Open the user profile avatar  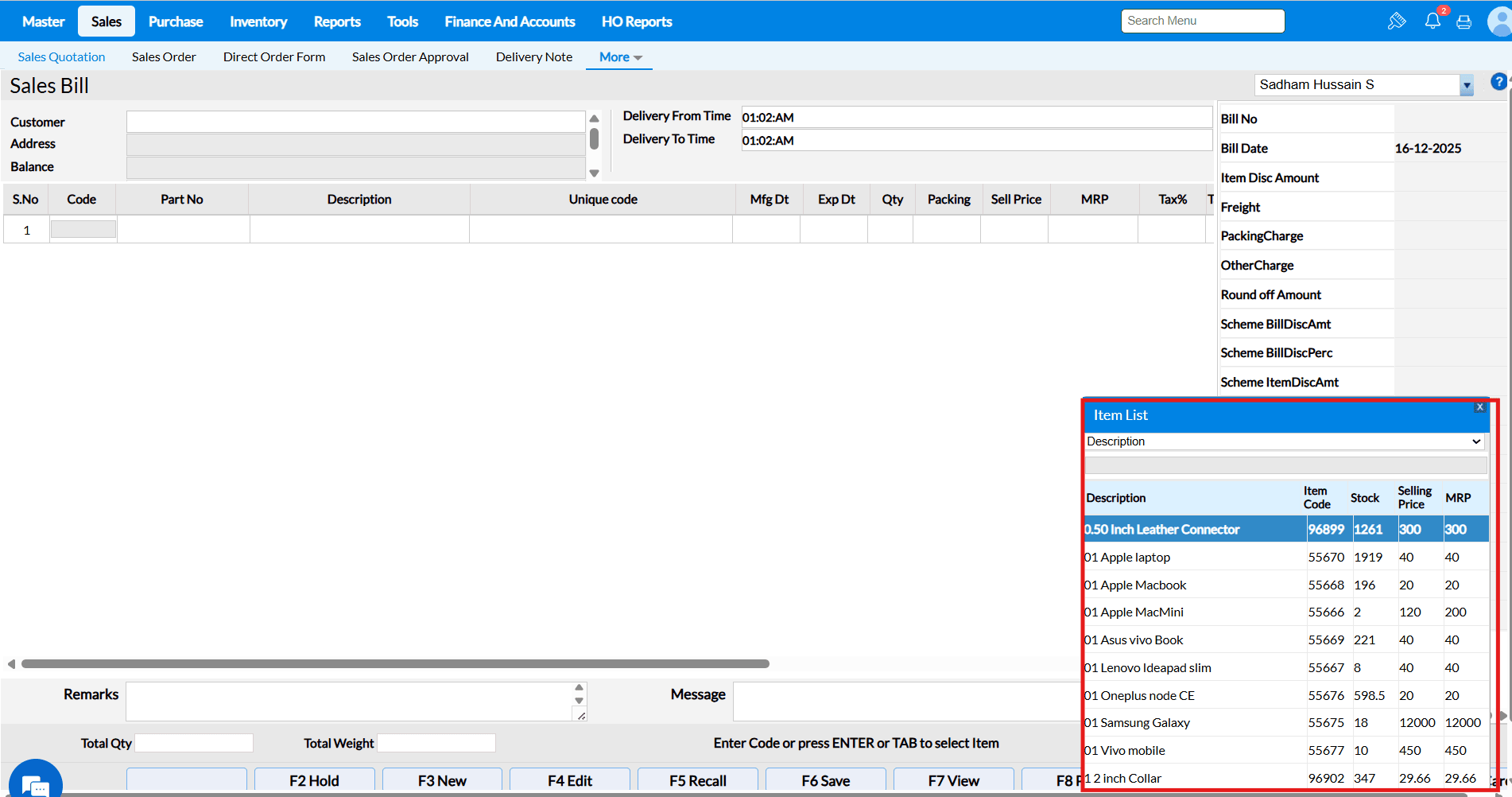point(1499,21)
